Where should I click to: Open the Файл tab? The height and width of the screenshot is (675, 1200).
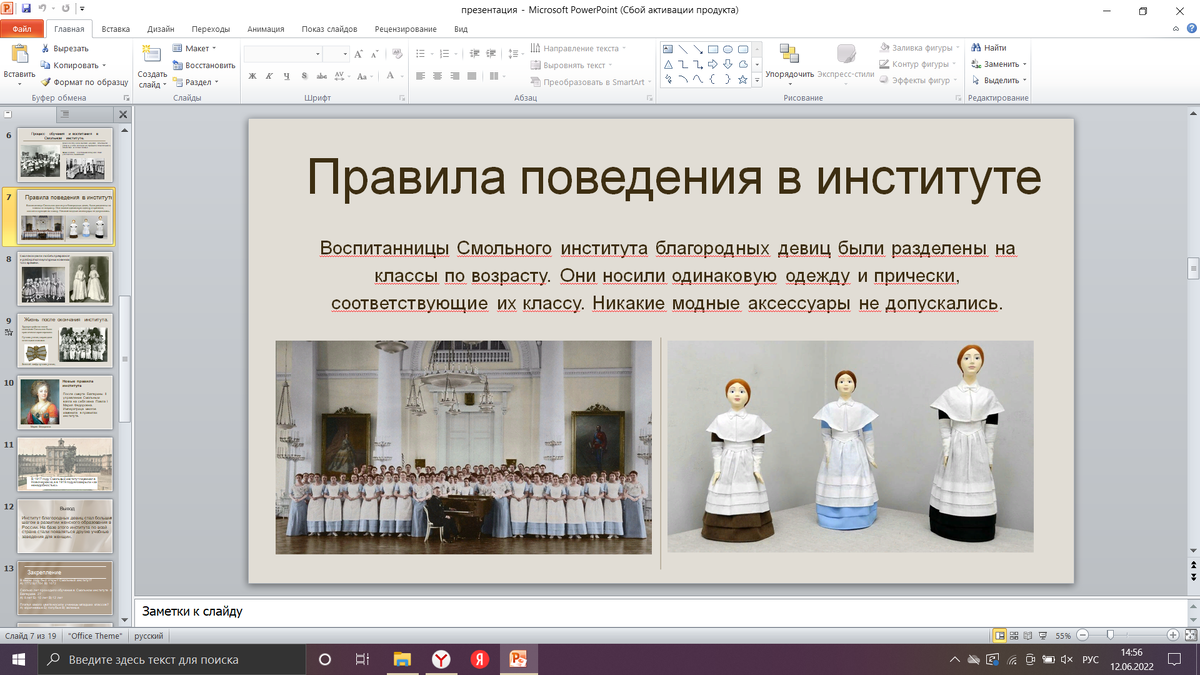(22, 30)
